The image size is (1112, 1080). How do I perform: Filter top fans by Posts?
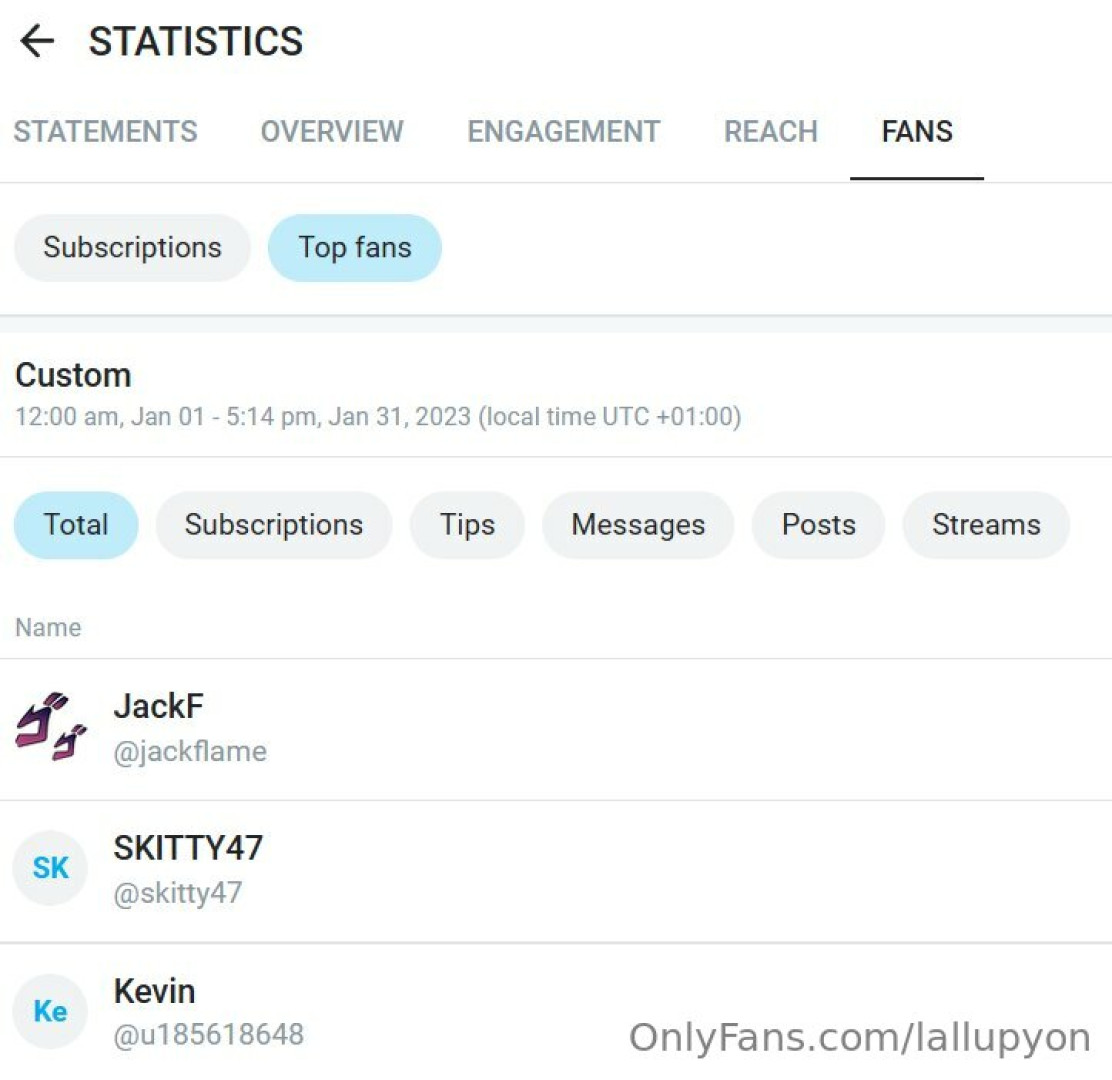(818, 525)
